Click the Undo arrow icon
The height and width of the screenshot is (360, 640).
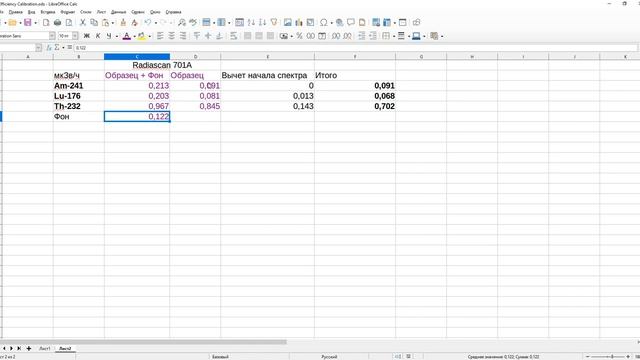click(148, 22)
